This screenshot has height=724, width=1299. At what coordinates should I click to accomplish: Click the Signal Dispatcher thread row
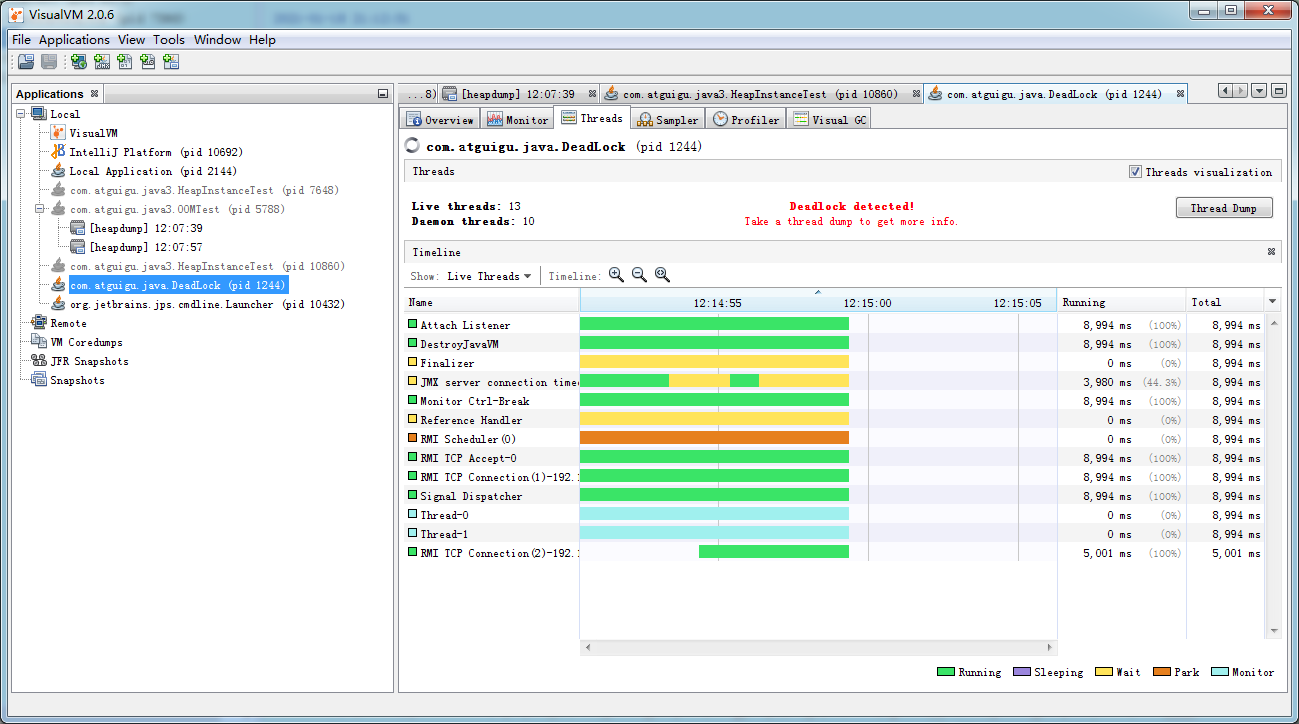click(x=833, y=496)
